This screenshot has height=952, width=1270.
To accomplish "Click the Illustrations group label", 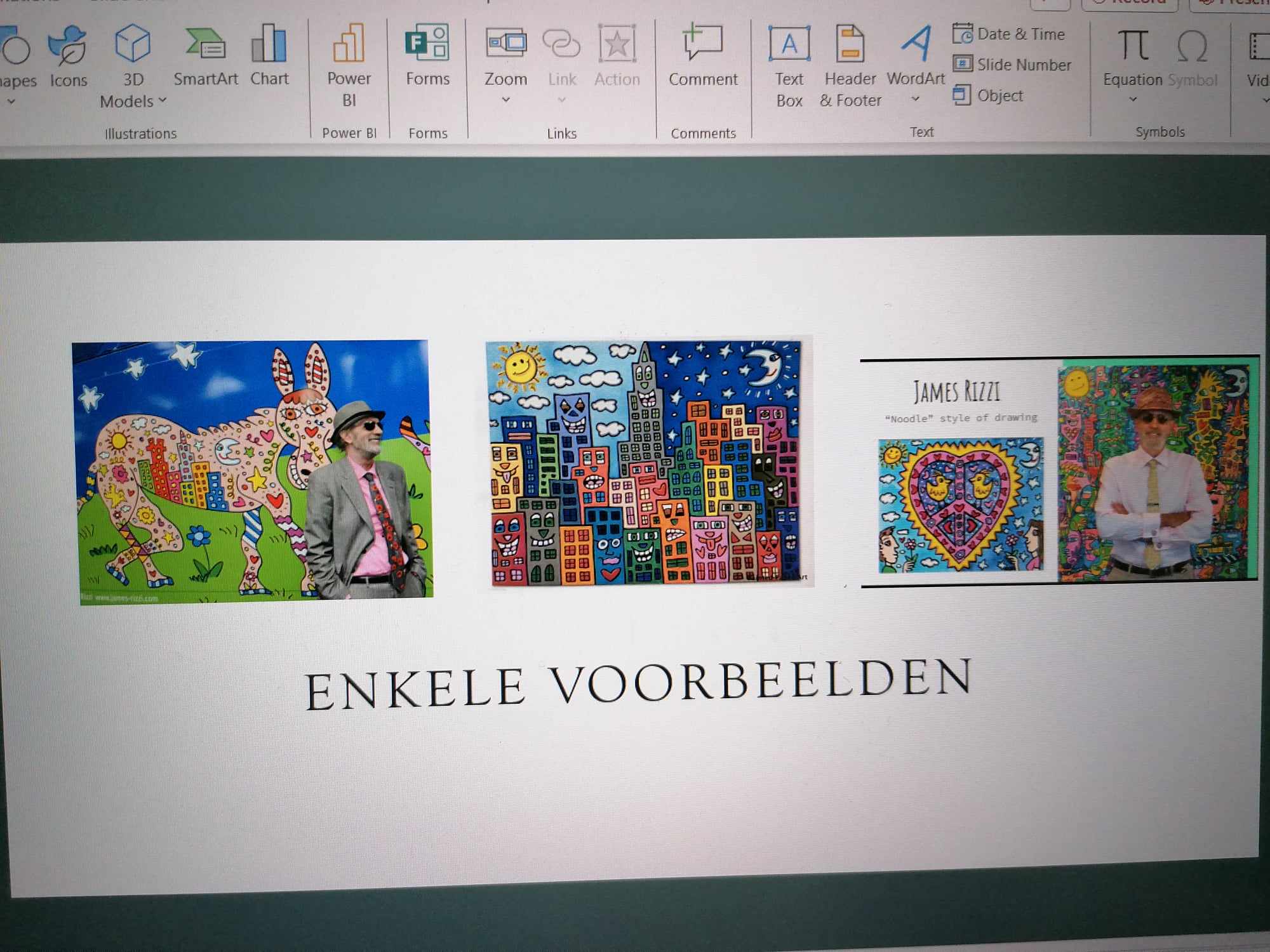I will click(x=140, y=133).
